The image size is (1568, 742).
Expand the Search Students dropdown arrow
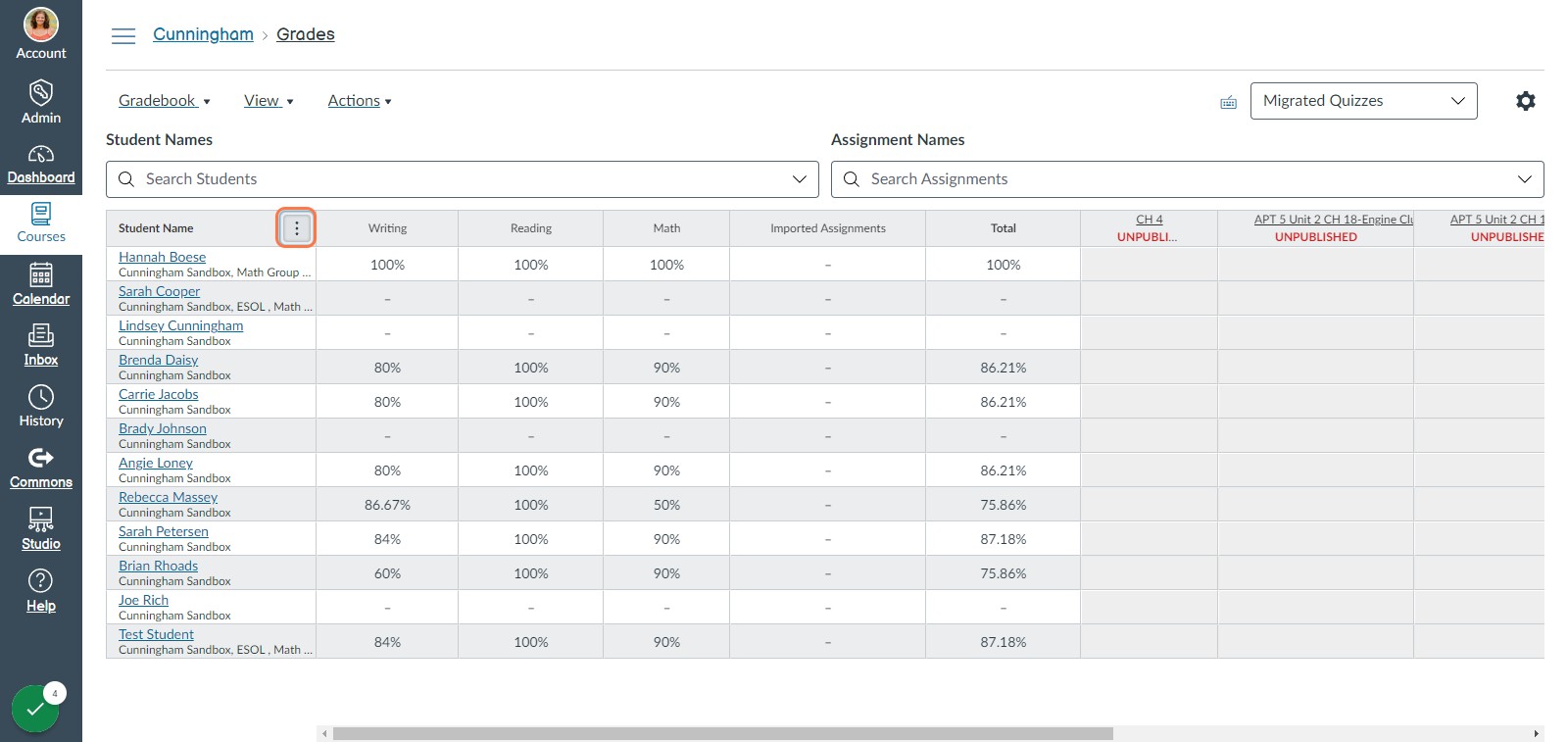coord(800,179)
